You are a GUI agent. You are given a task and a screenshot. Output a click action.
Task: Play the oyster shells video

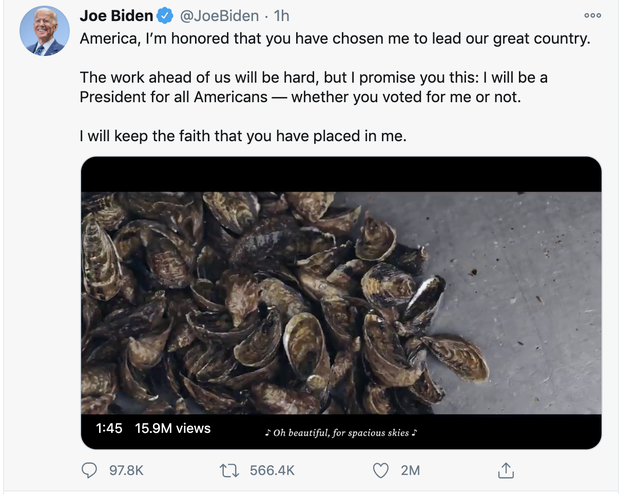[341, 300]
